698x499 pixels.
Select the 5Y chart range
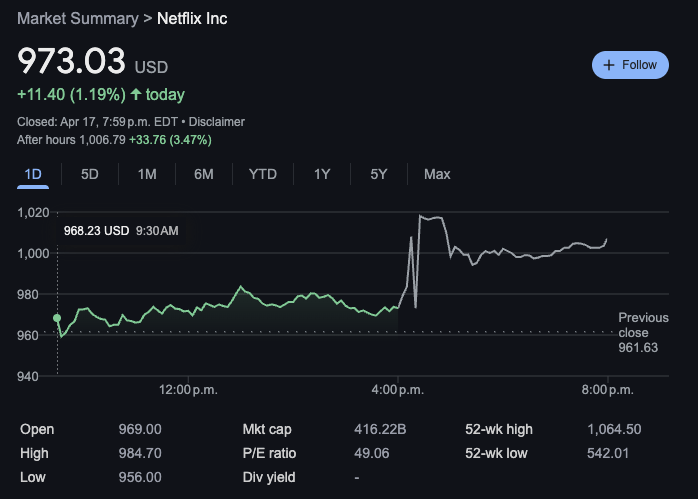(379, 174)
